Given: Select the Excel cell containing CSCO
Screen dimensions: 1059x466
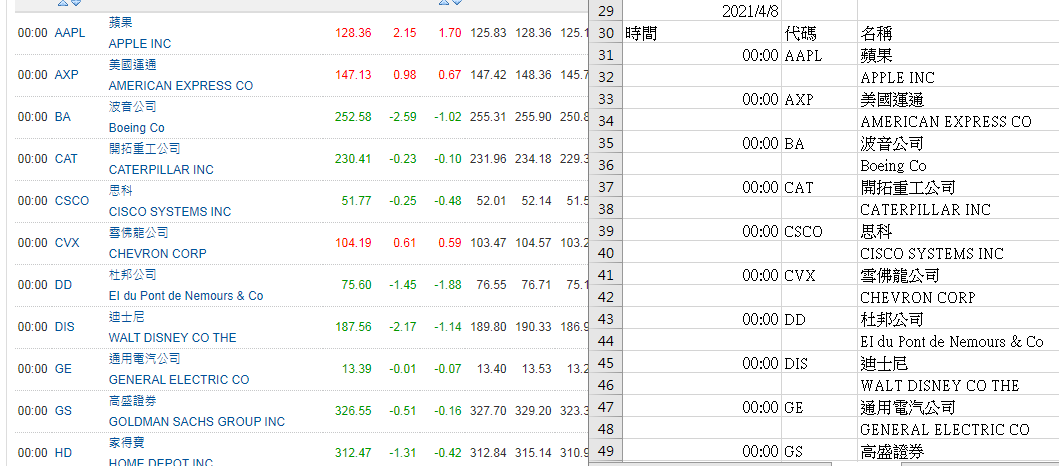Looking at the screenshot, I should coord(819,232).
